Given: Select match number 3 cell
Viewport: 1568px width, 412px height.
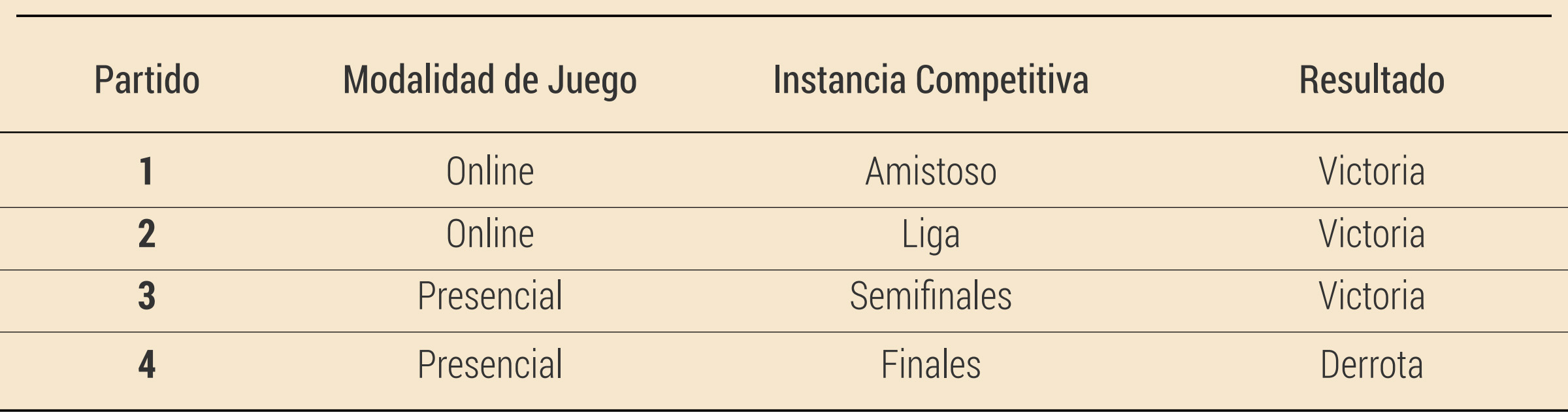Looking at the screenshot, I should (147, 296).
